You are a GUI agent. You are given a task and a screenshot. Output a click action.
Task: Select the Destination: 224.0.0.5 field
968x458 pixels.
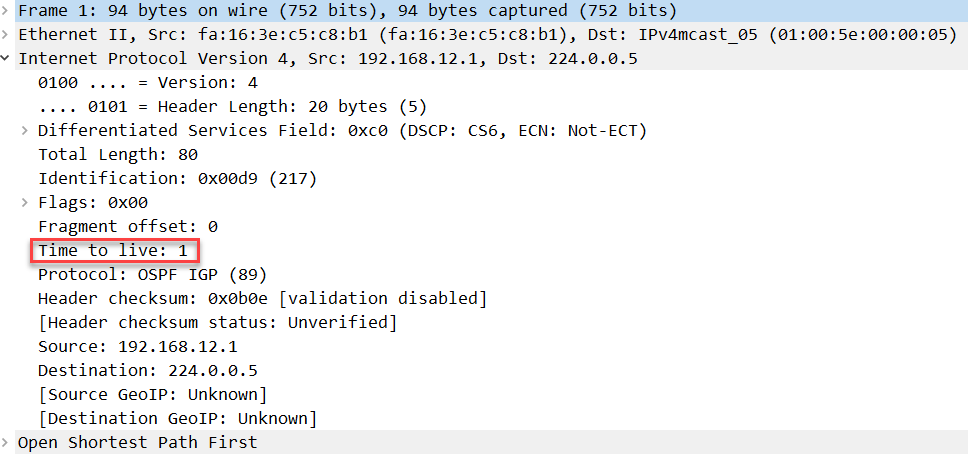(148, 370)
